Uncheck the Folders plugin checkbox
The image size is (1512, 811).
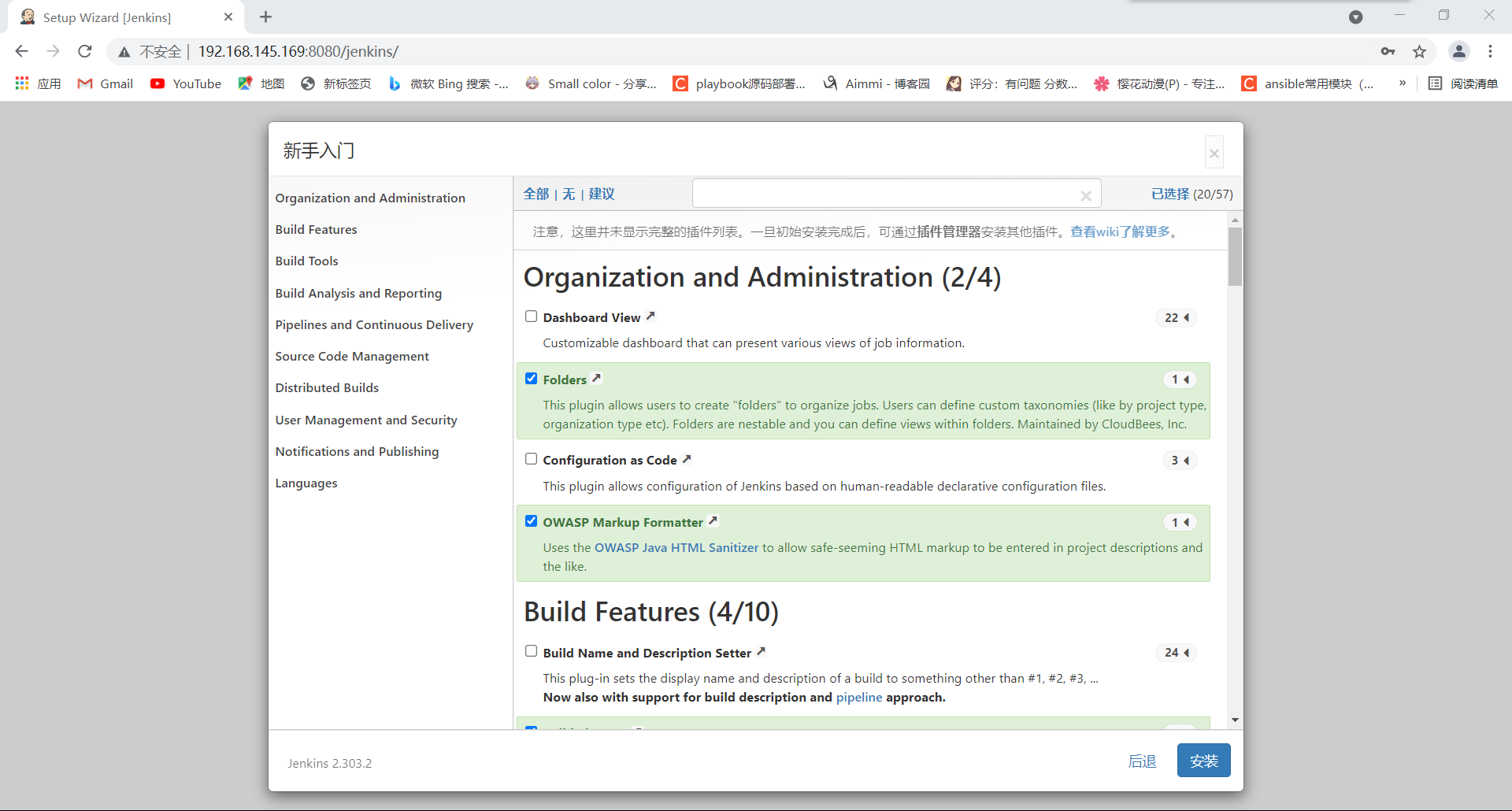coord(532,379)
